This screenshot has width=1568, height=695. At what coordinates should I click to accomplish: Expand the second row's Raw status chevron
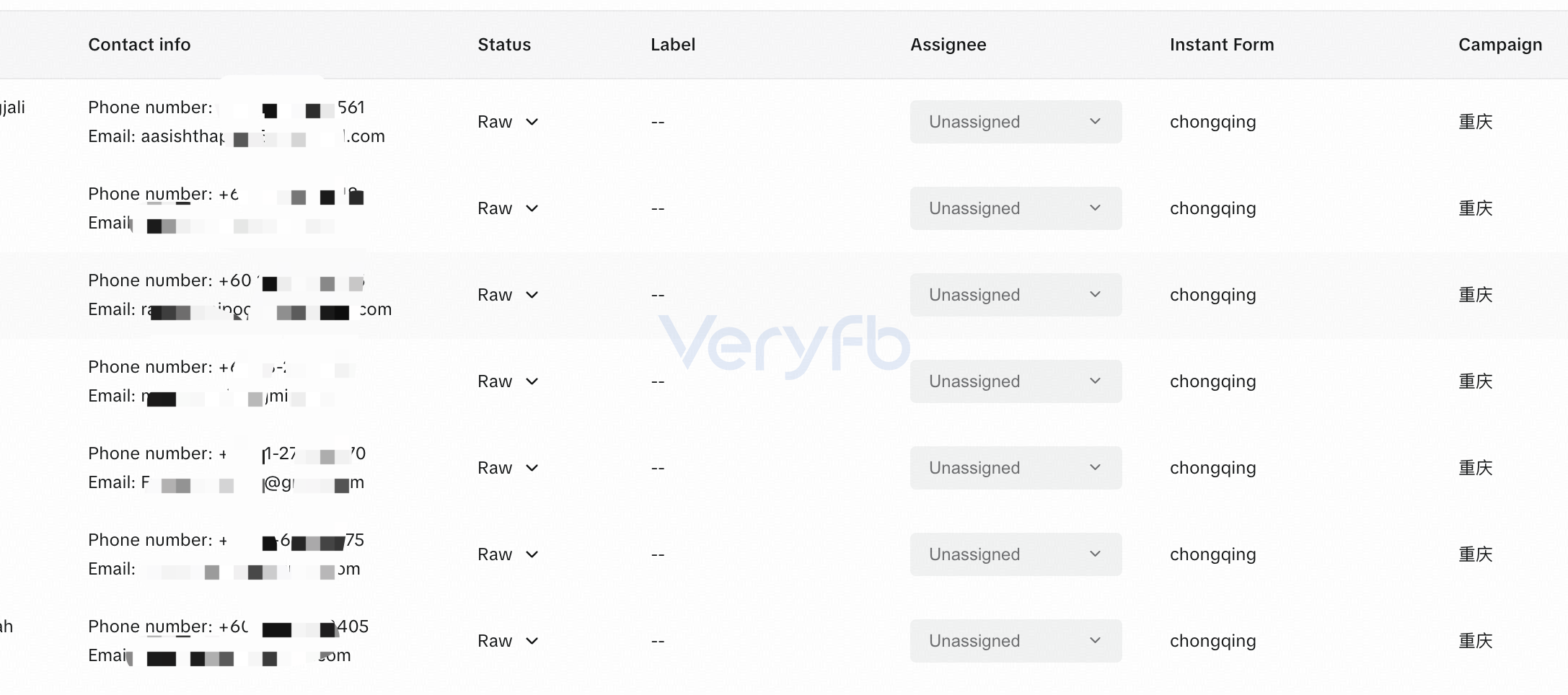tap(532, 208)
